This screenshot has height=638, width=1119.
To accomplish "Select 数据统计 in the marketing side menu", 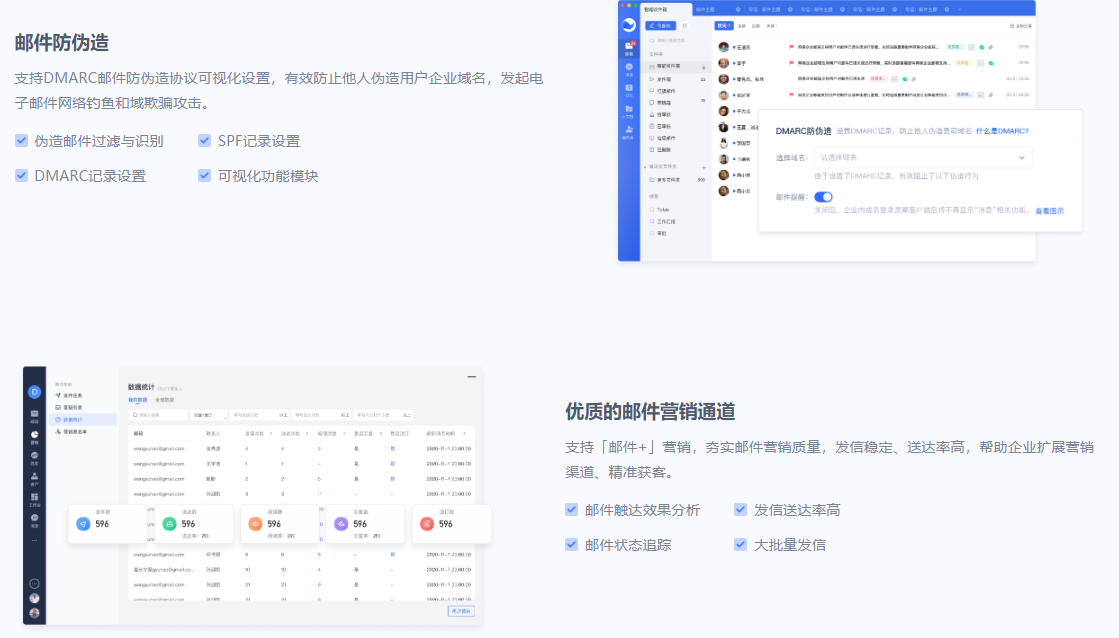I will [73, 419].
